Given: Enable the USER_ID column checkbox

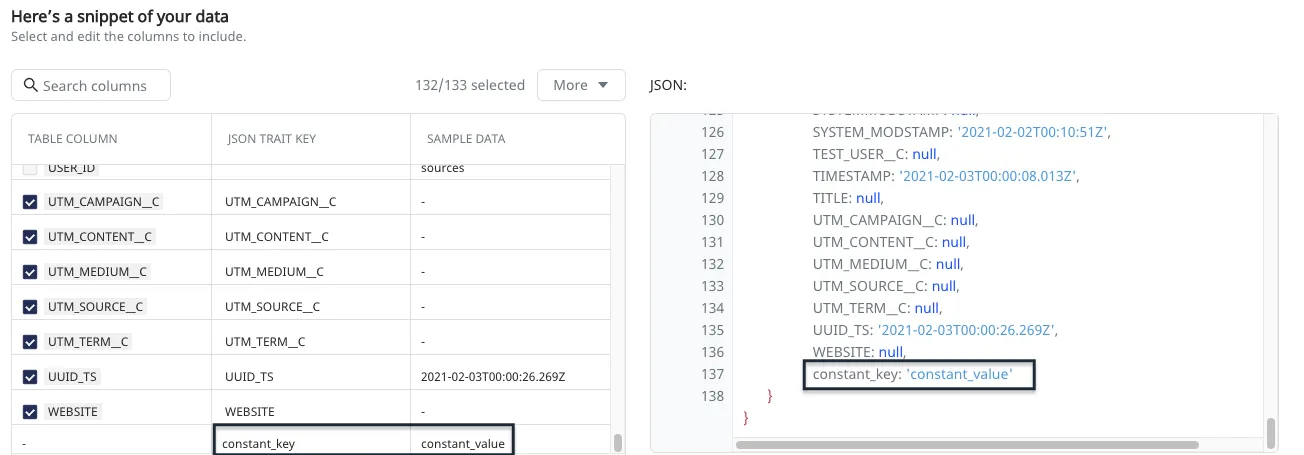Looking at the screenshot, I should click(30, 169).
